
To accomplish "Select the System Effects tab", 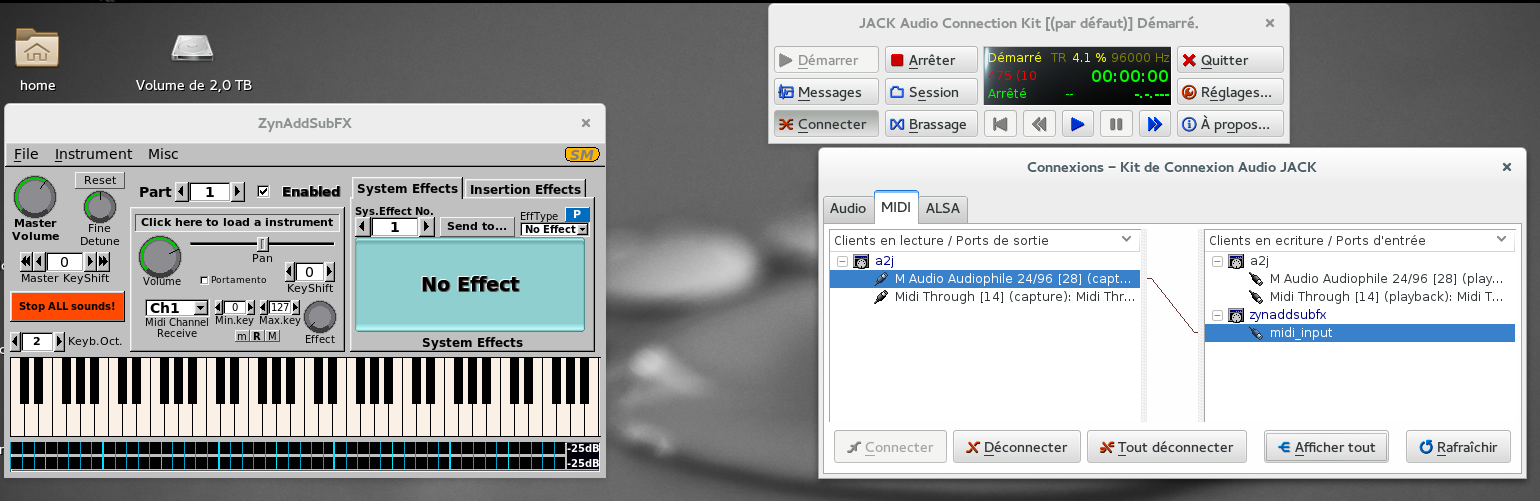I will [x=408, y=188].
